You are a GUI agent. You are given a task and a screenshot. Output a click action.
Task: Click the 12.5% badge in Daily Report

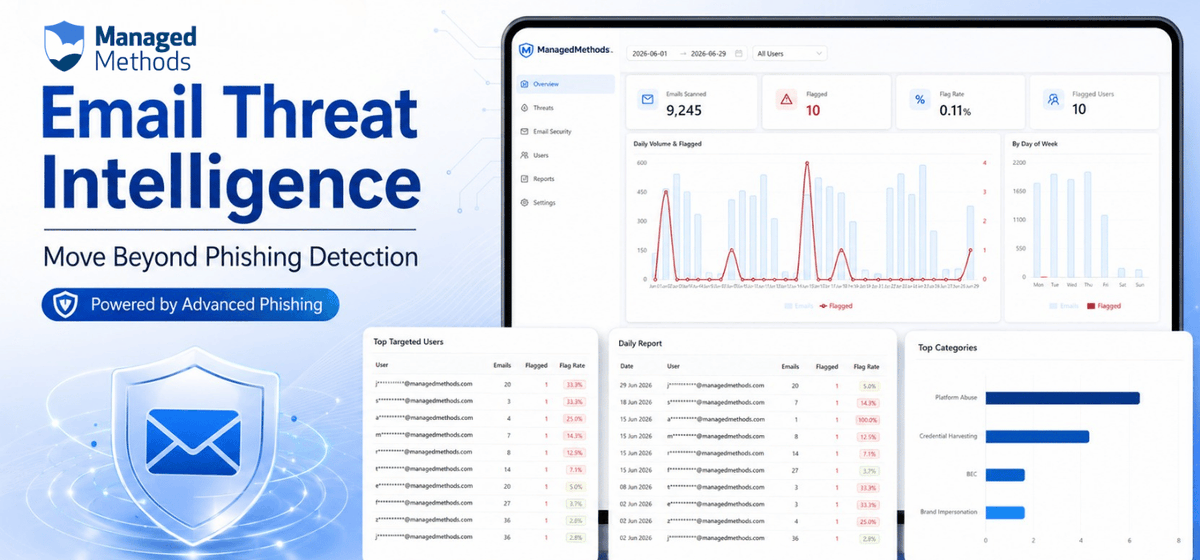[867, 436]
